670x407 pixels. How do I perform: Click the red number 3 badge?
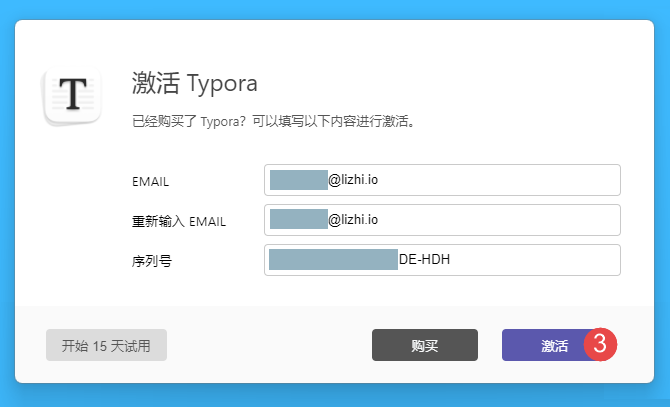click(600, 344)
